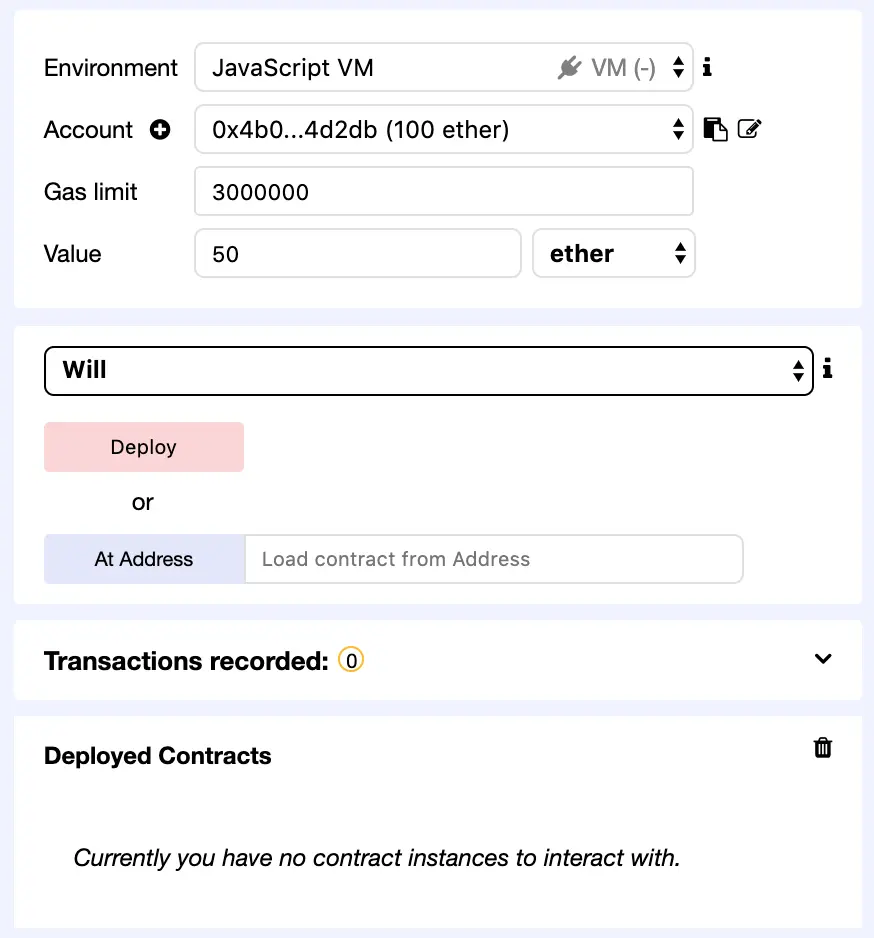Focus the Load contract from Address field
This screenshot has height=938, width=874.
click(x=493, y=559)
